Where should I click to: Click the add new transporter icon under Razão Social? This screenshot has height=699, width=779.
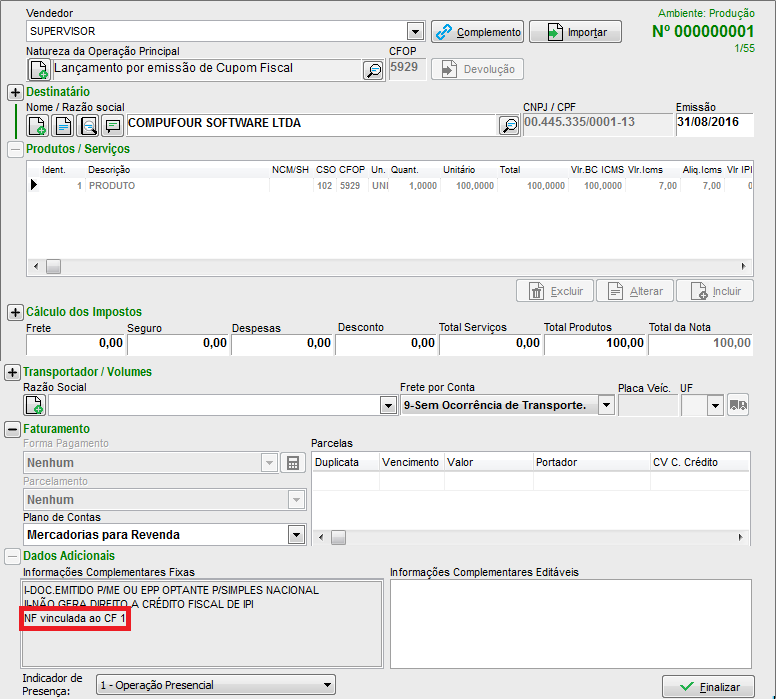[36, 405]
